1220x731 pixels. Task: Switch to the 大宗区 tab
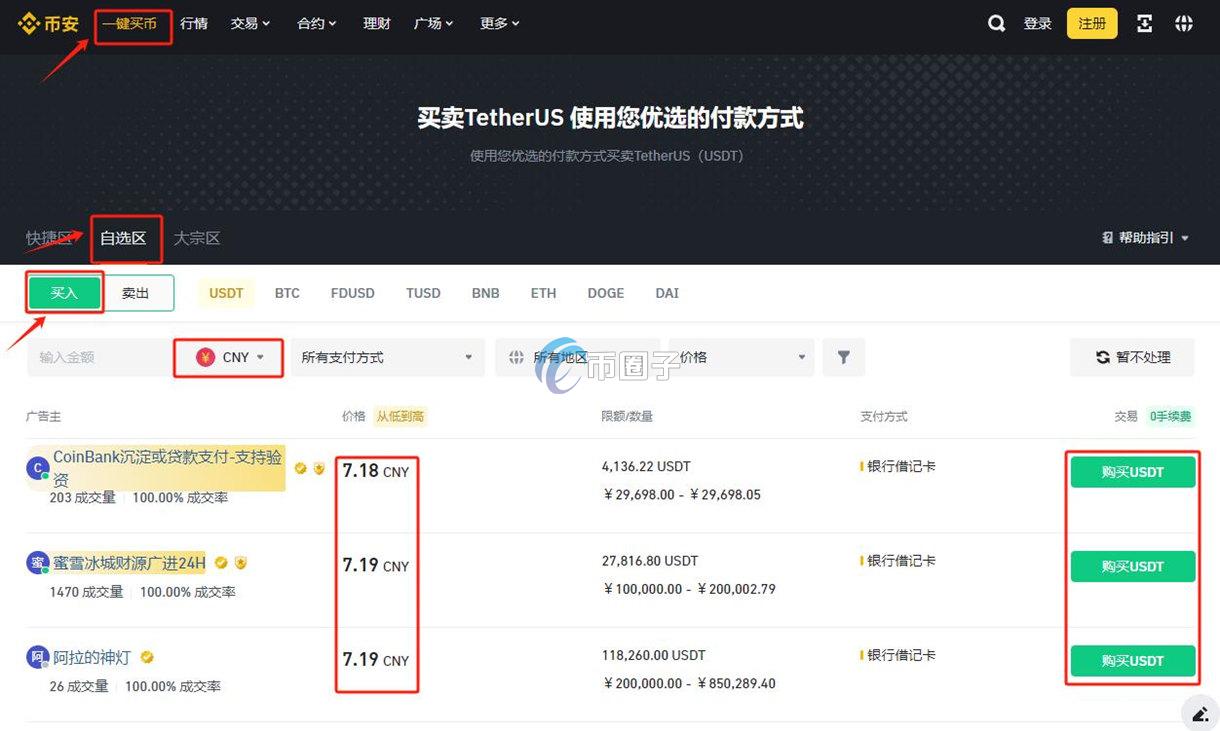click(x=196, y=238)
